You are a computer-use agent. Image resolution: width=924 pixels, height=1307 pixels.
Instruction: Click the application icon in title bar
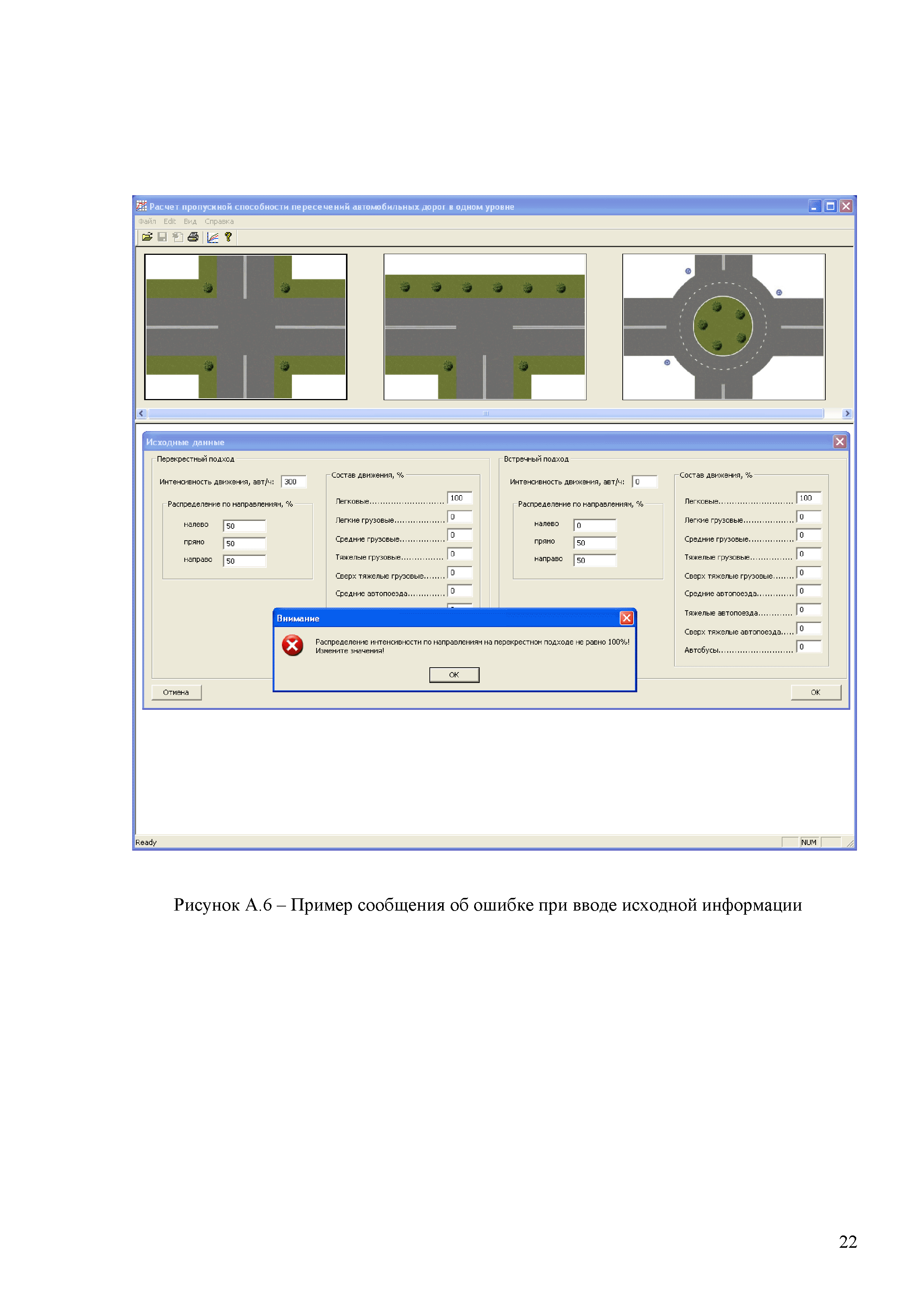point(142,206)
